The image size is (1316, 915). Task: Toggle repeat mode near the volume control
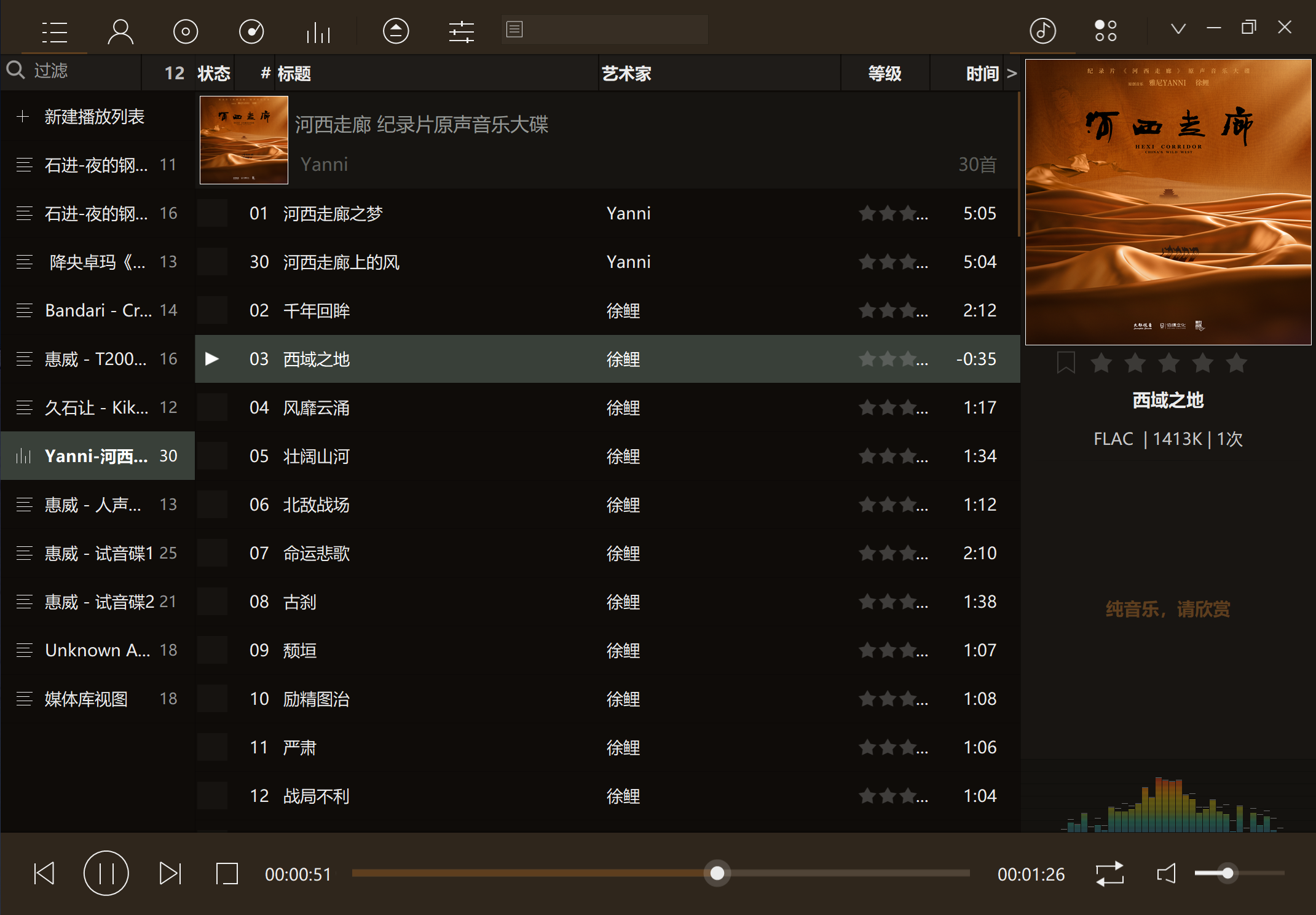pos(1109,873)
